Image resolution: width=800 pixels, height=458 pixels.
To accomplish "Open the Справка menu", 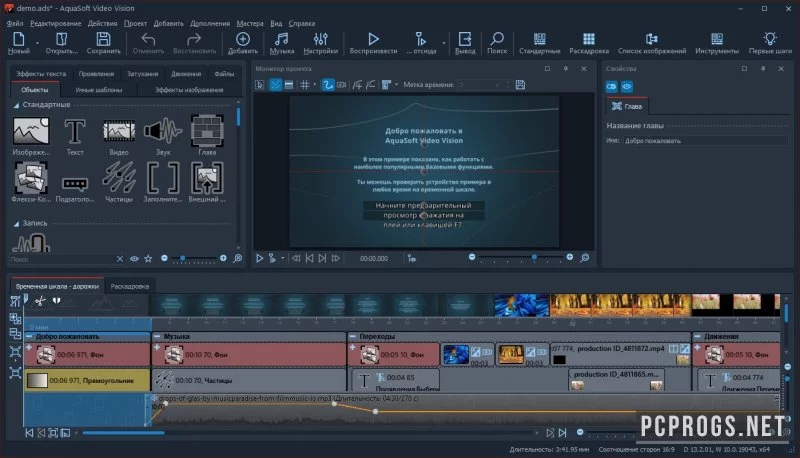I will (x=302, y=23).
